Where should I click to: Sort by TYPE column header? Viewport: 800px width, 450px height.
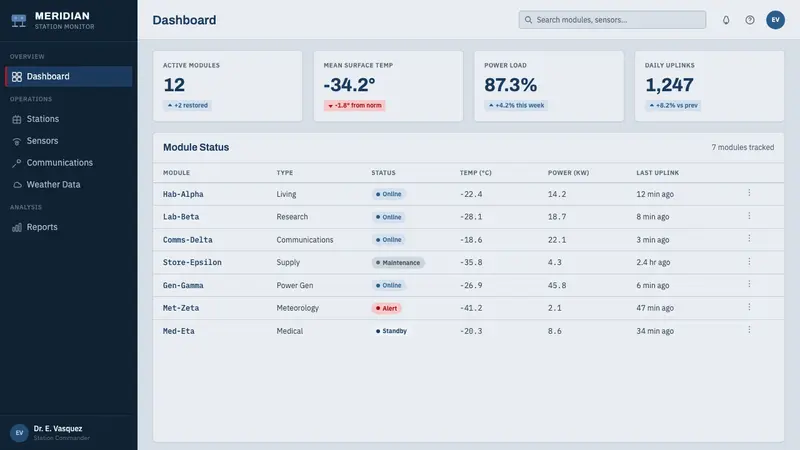click(x=285, y=173)
